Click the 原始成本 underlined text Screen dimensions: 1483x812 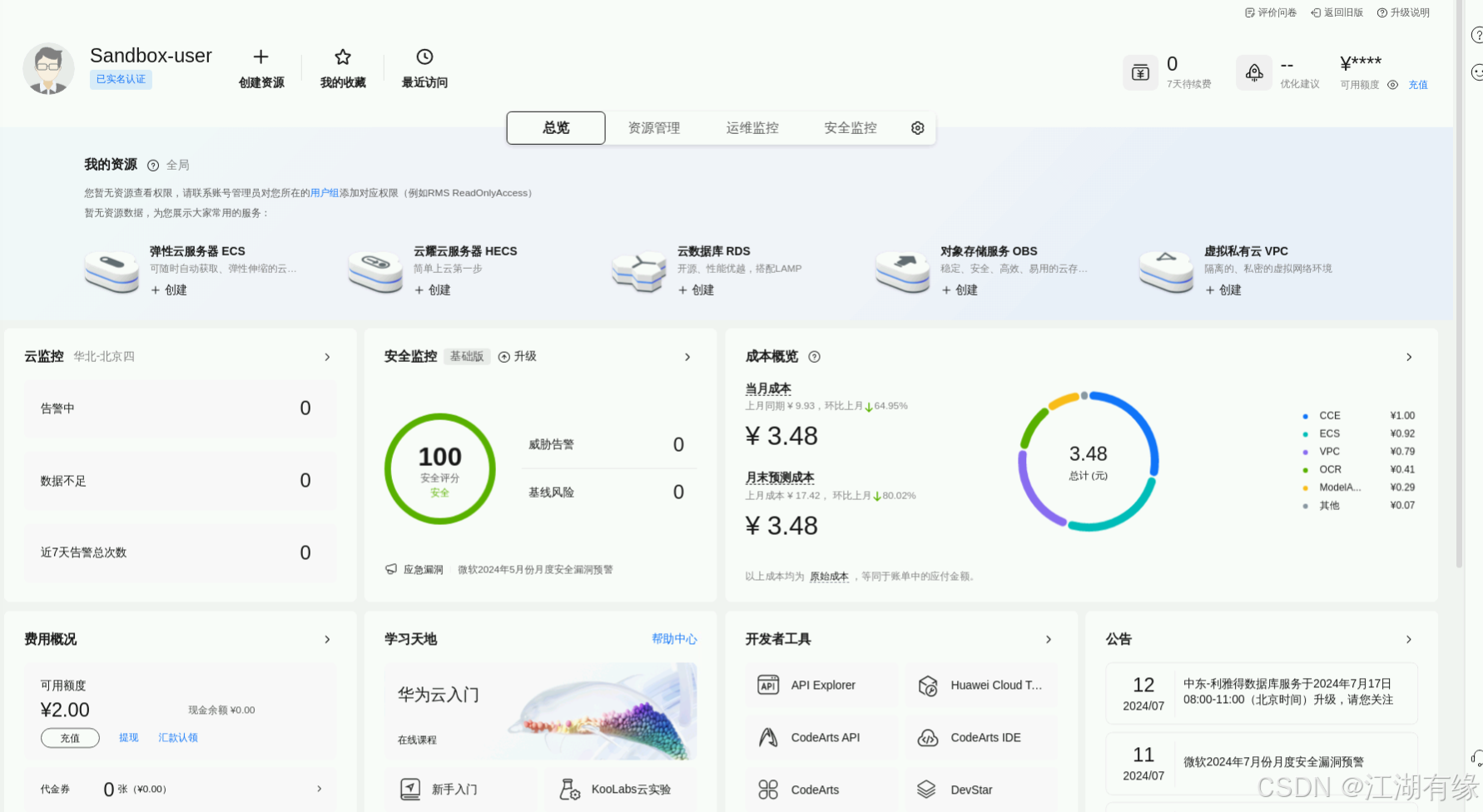tap(829, 577)
